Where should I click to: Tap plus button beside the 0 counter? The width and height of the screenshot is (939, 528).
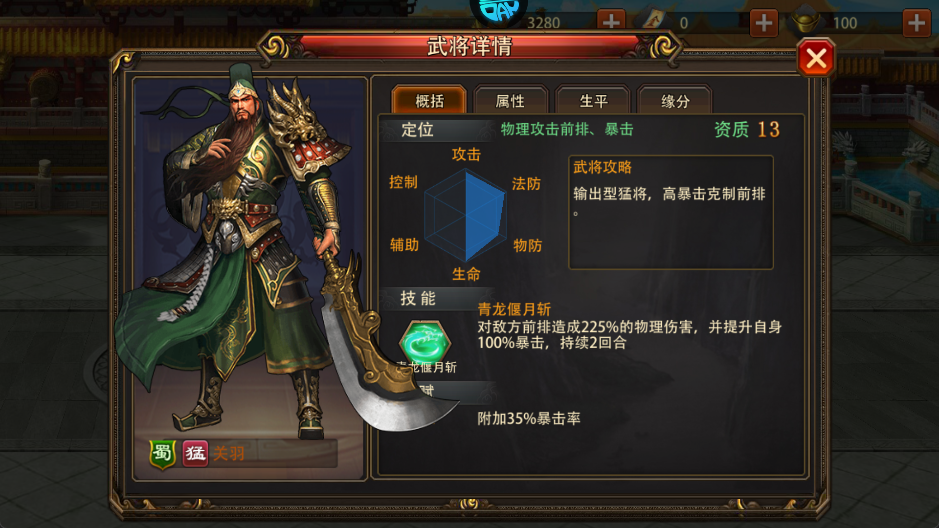(764, 23)
